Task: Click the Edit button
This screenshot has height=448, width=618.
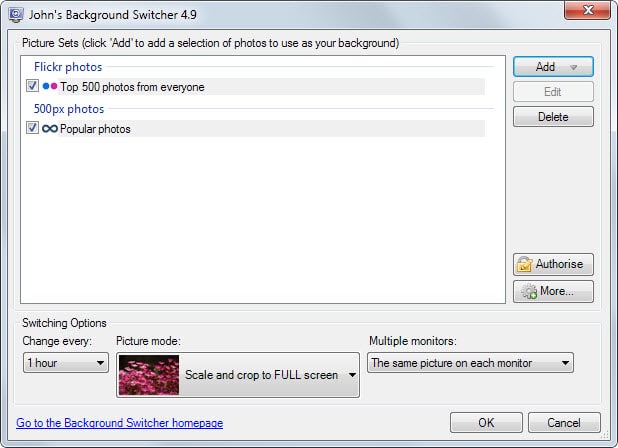Action: click(553, 92)
